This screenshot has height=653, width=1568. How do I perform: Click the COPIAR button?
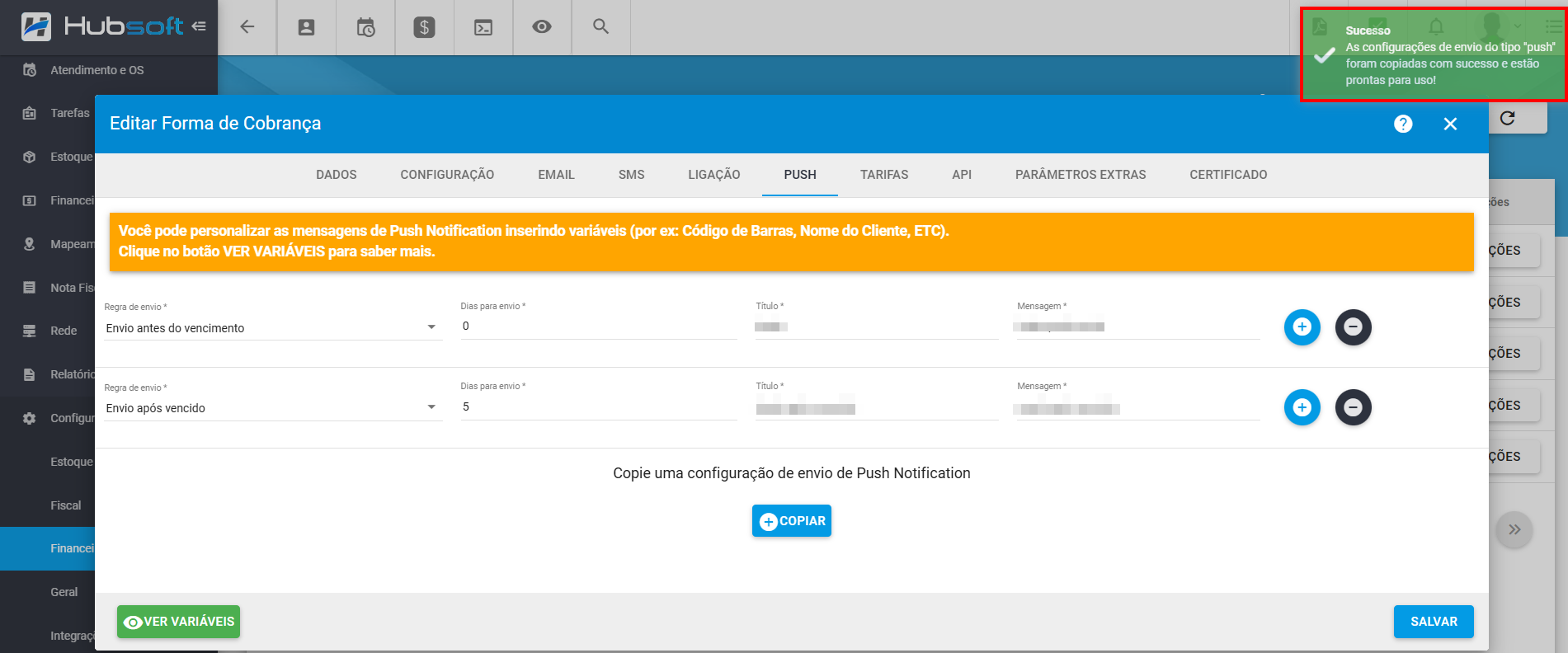coord(792,521)
